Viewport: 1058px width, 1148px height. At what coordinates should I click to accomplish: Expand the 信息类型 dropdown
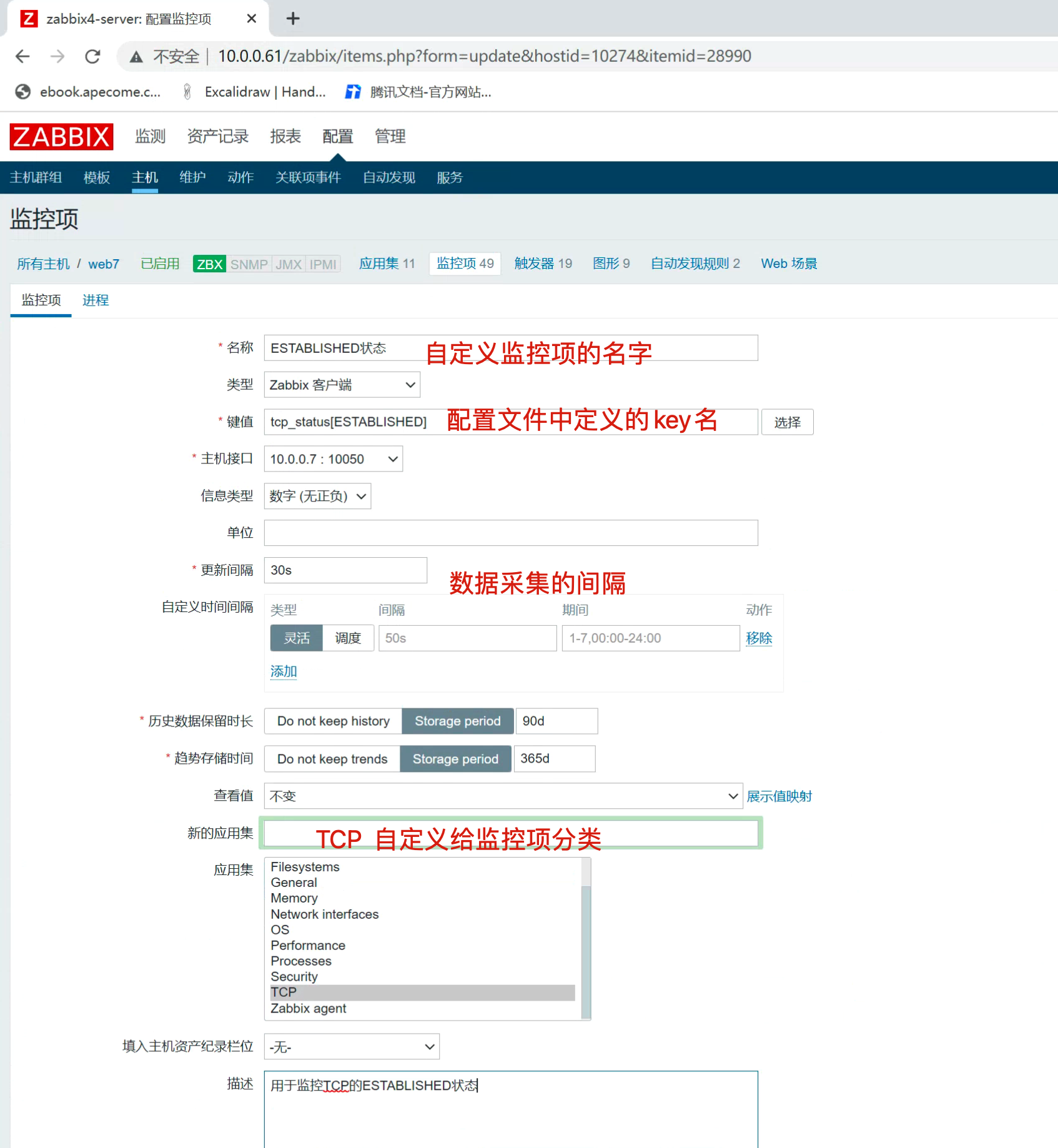(317, 496)
